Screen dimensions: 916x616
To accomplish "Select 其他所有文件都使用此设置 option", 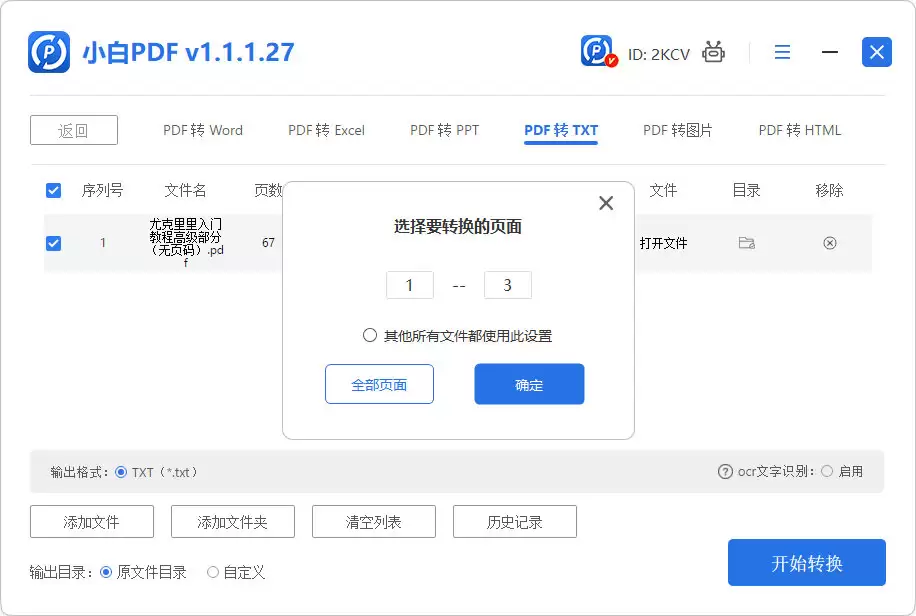I will [x=370, y=335].
